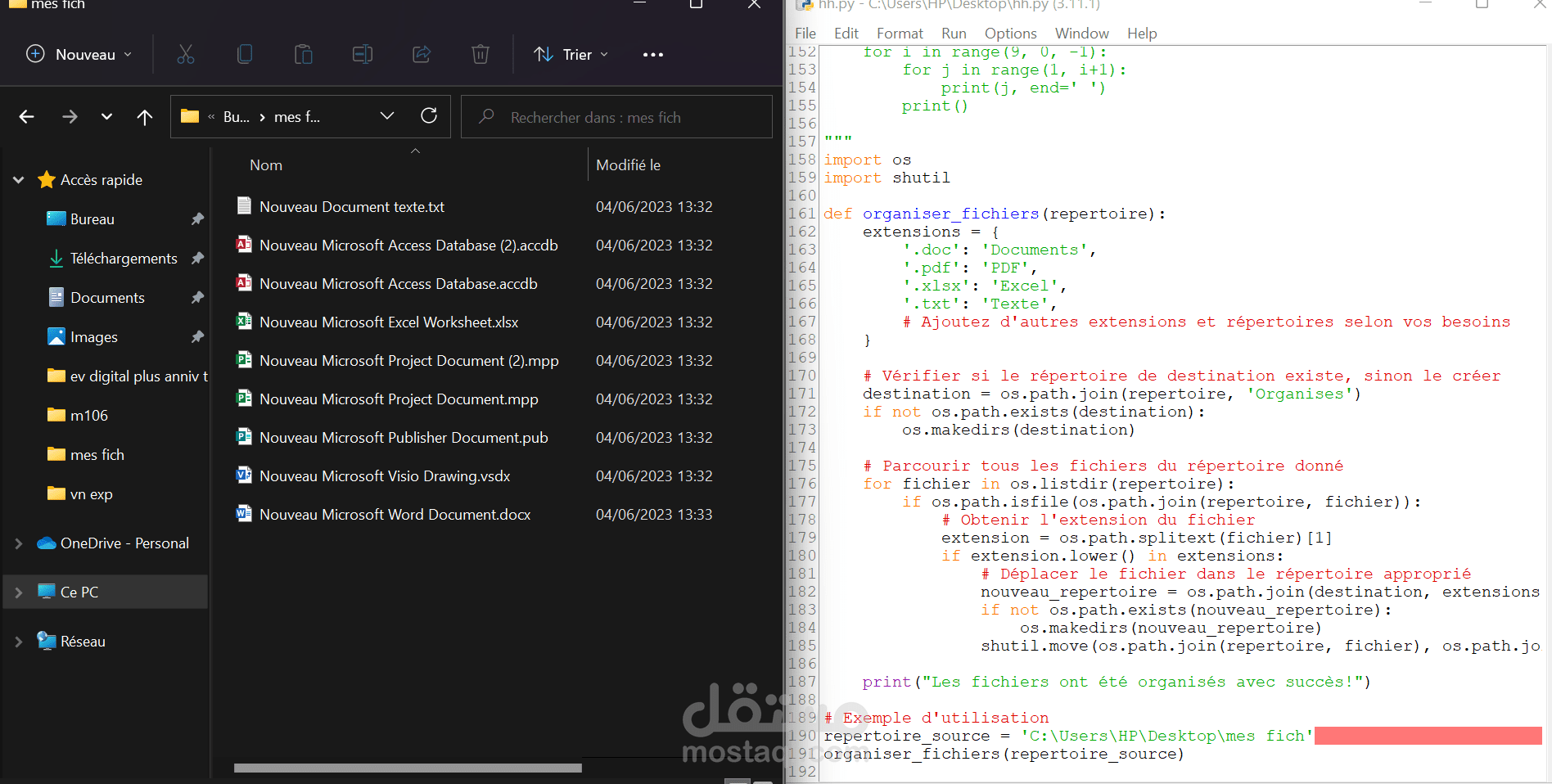
Task: Expand the address bar history dropdown
Action: point(387,116)
